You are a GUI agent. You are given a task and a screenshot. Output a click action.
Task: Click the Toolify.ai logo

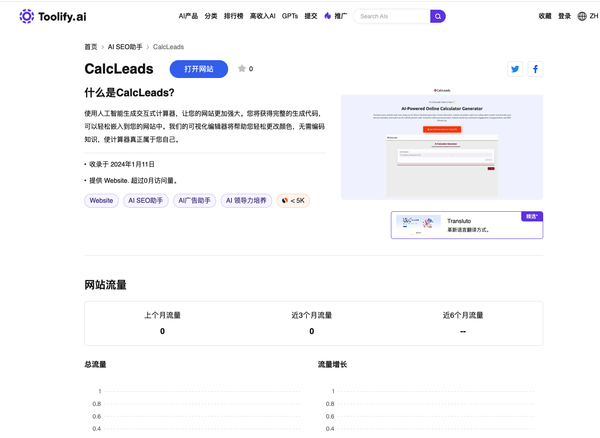[x=53, y=16]
